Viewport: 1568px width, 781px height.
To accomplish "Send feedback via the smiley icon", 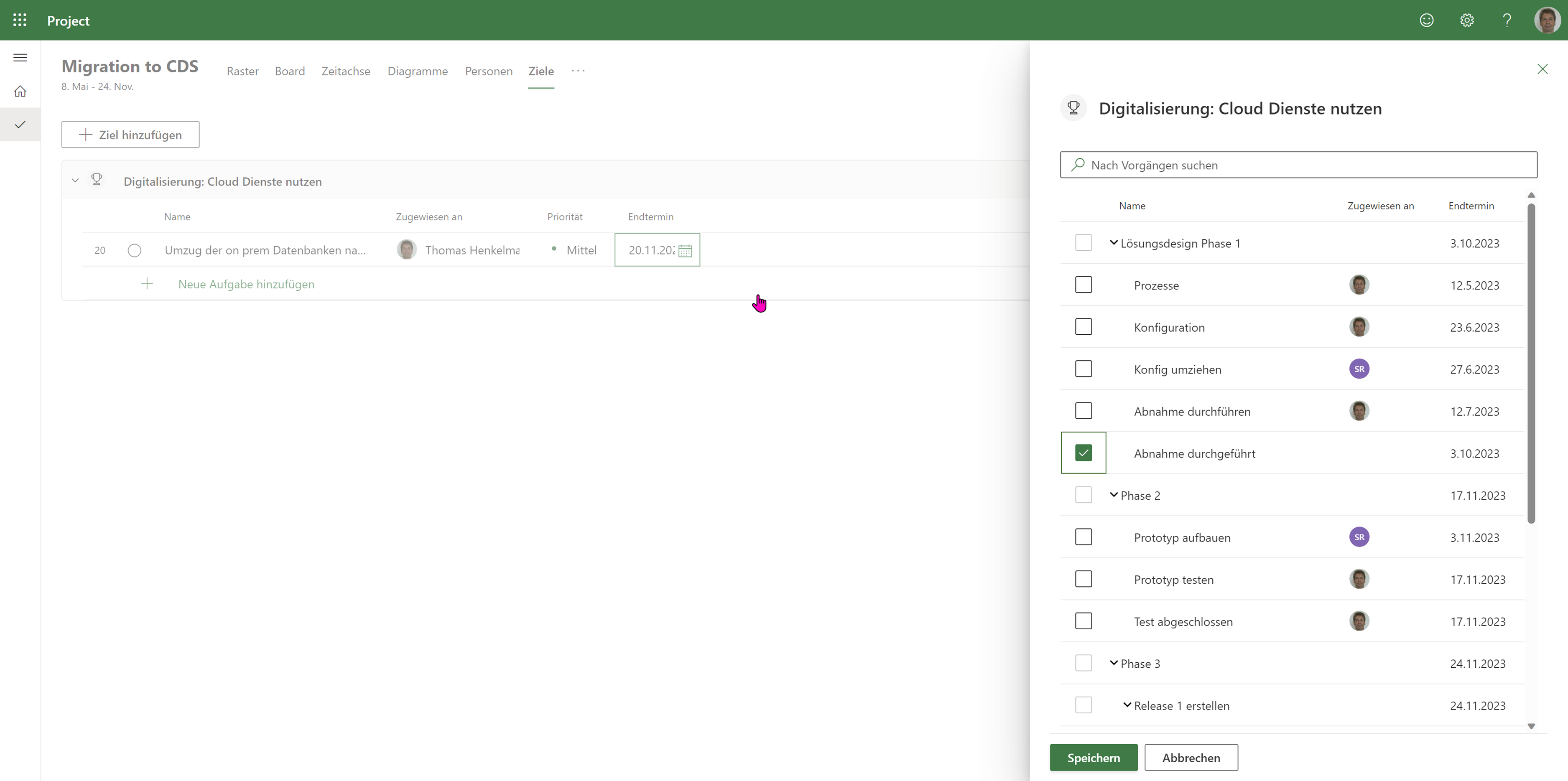I will [1428, 20].
